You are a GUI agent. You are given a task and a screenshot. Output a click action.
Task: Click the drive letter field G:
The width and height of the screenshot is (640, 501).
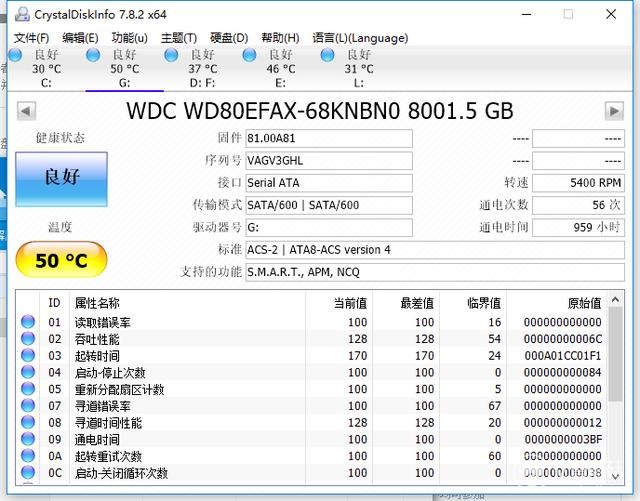tap(329, 227)
